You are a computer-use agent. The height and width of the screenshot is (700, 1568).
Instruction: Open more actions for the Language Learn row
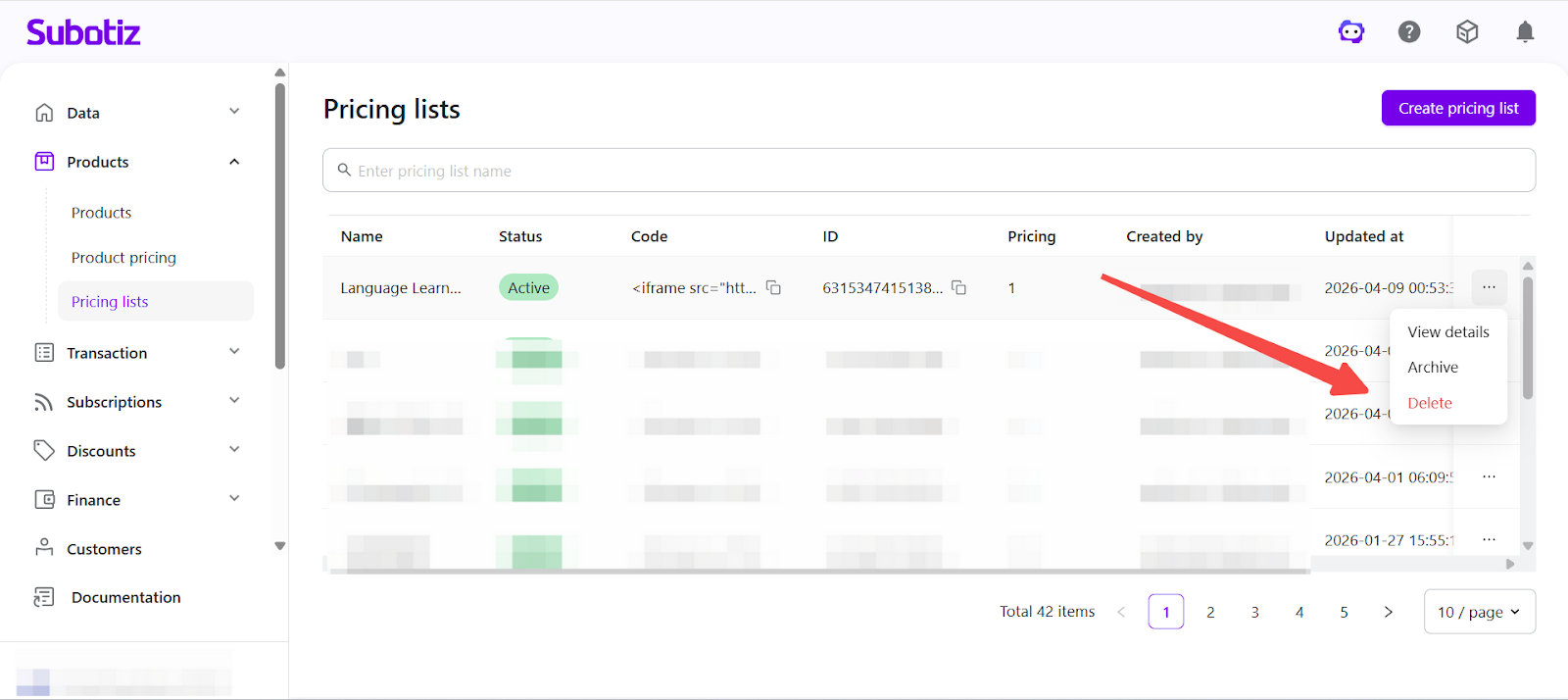1489,287
